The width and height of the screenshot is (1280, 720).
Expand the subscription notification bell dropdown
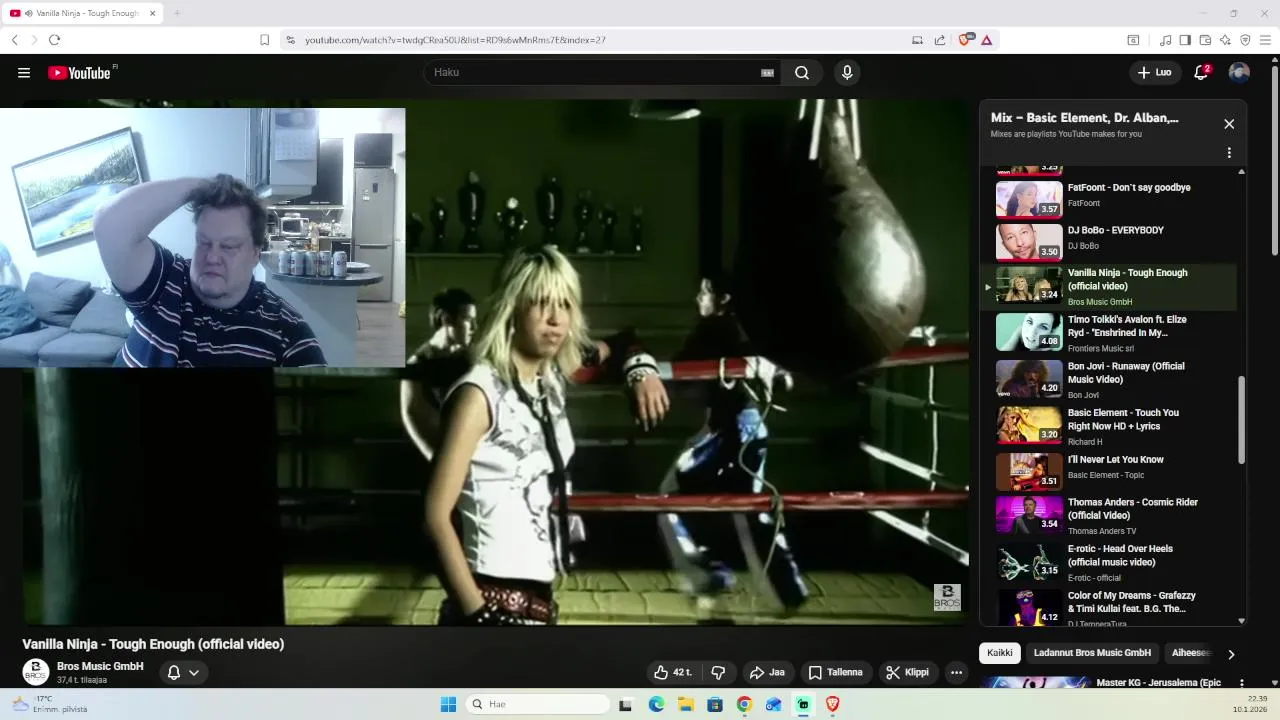pos(183,672)
